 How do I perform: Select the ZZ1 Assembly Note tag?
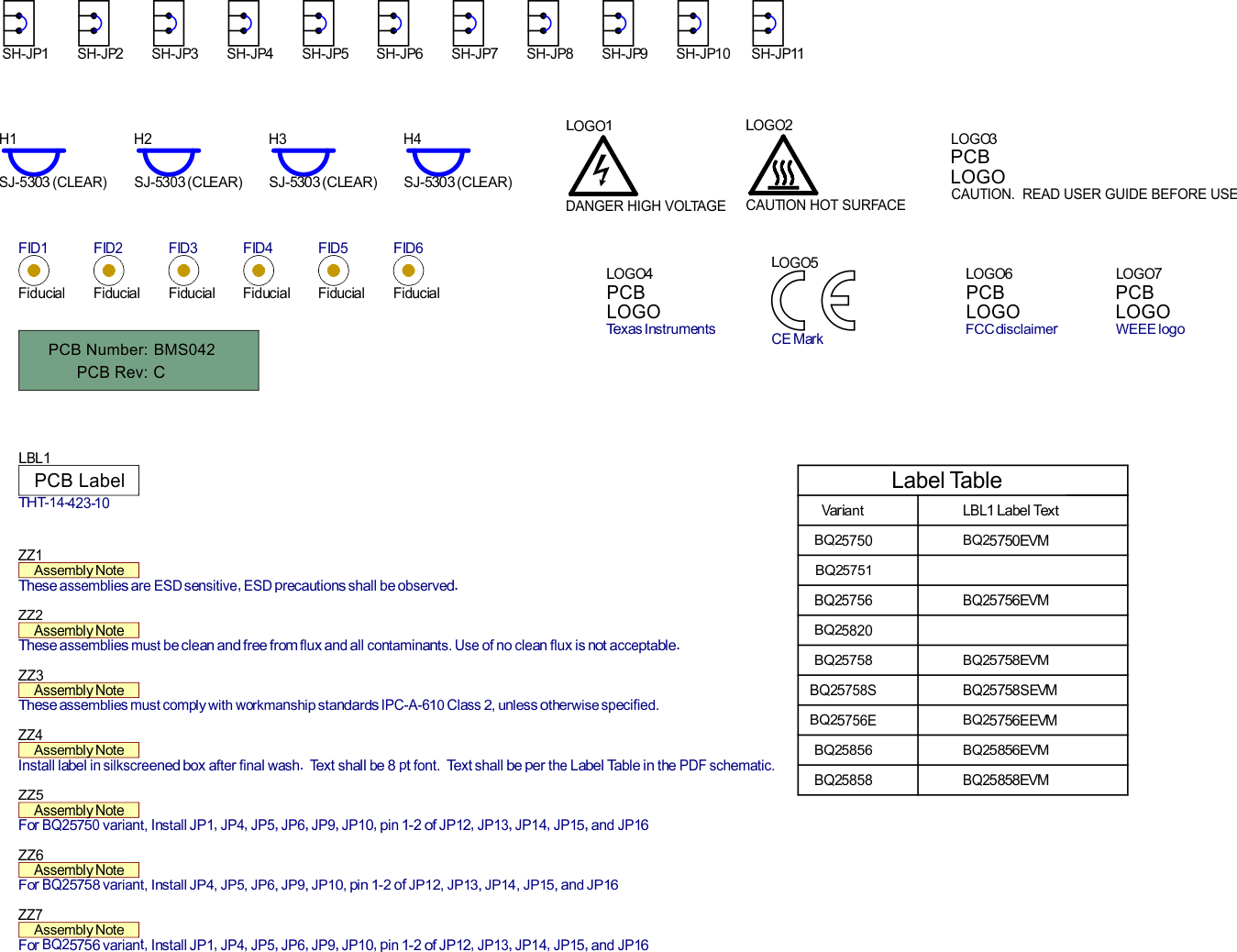coord(79,570)
